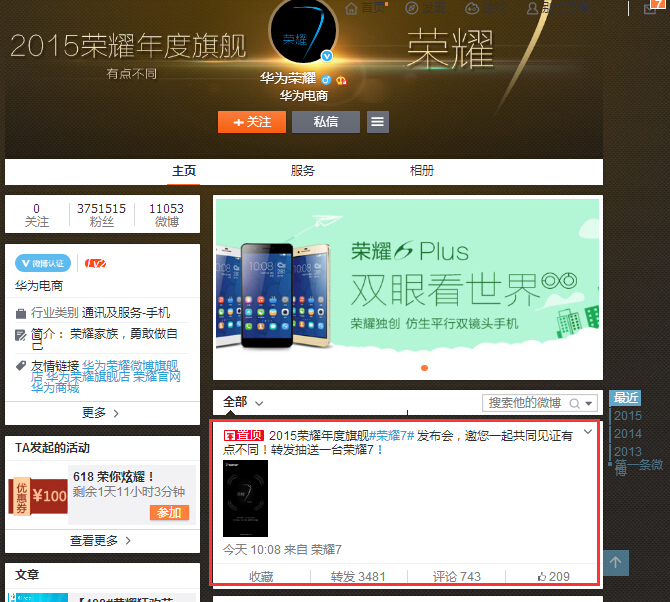
Task: View the 11053 微博 posts count
Action: pos(166,215)
